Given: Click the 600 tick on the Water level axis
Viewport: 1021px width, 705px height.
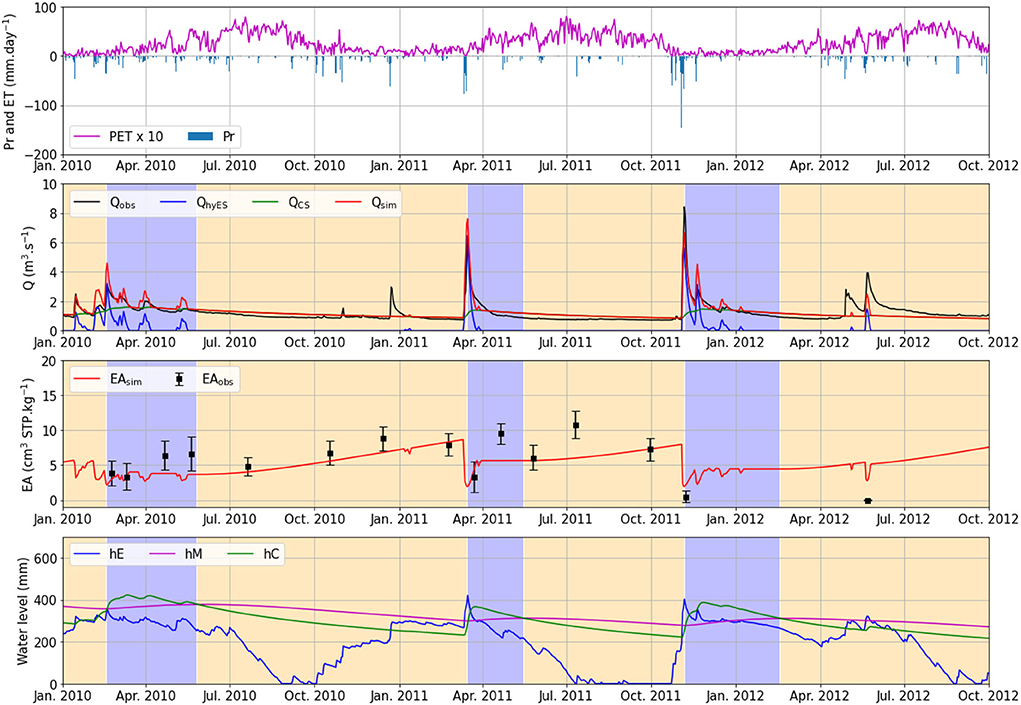Looking at the screenshot, I should click(x=46, y=559).
